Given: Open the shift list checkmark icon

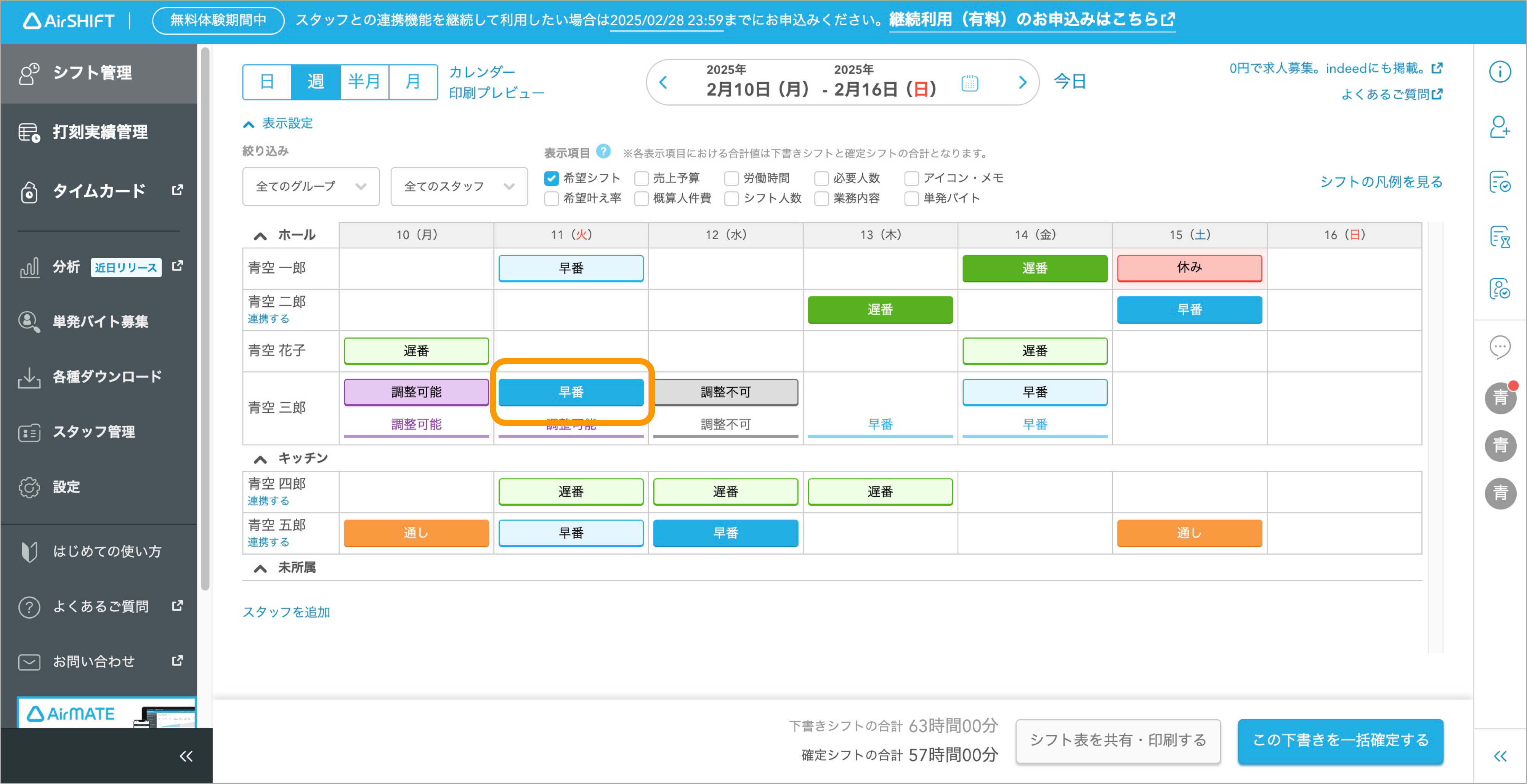Looking at the screenshot, I should pos(1500,182).
